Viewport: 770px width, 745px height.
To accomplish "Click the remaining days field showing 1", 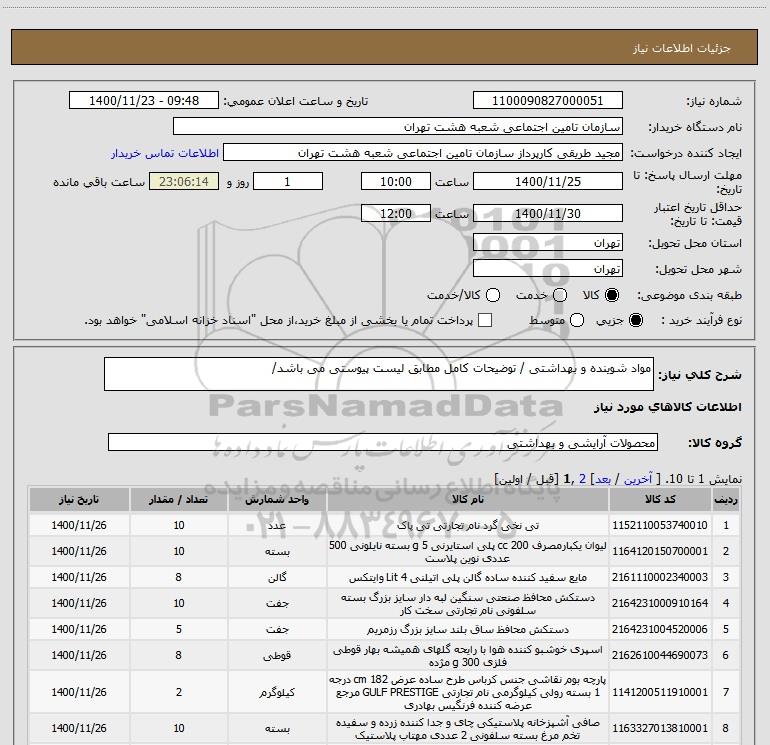I will point(288,181).
